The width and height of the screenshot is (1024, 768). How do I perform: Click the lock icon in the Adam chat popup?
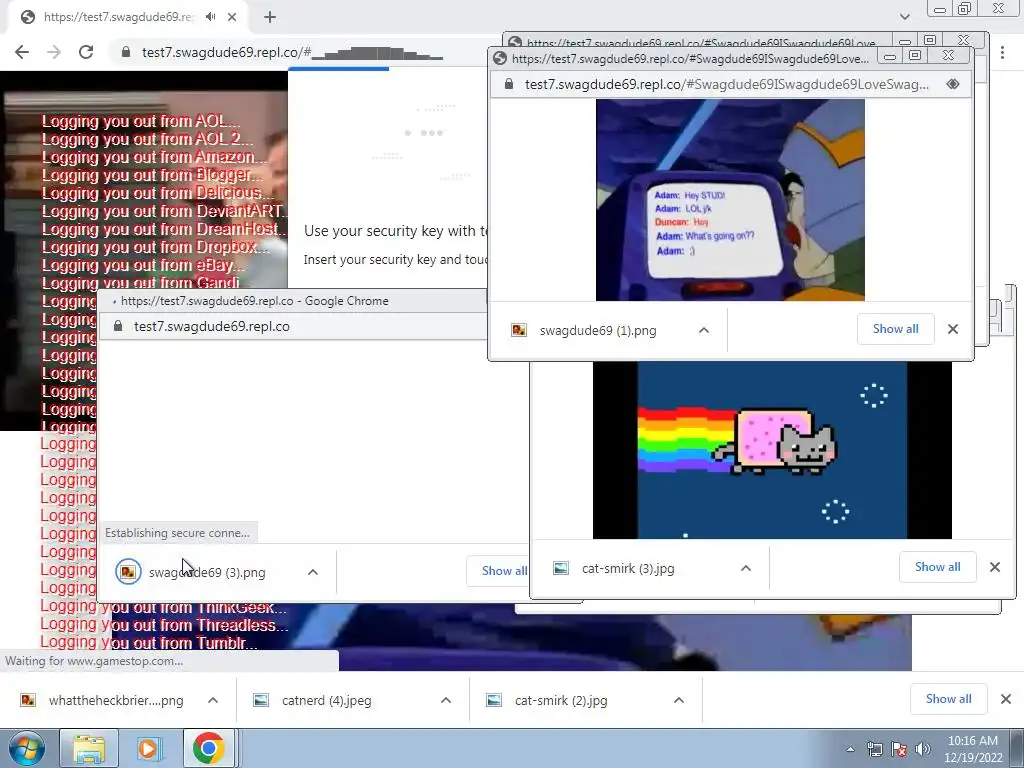[509, 84]
